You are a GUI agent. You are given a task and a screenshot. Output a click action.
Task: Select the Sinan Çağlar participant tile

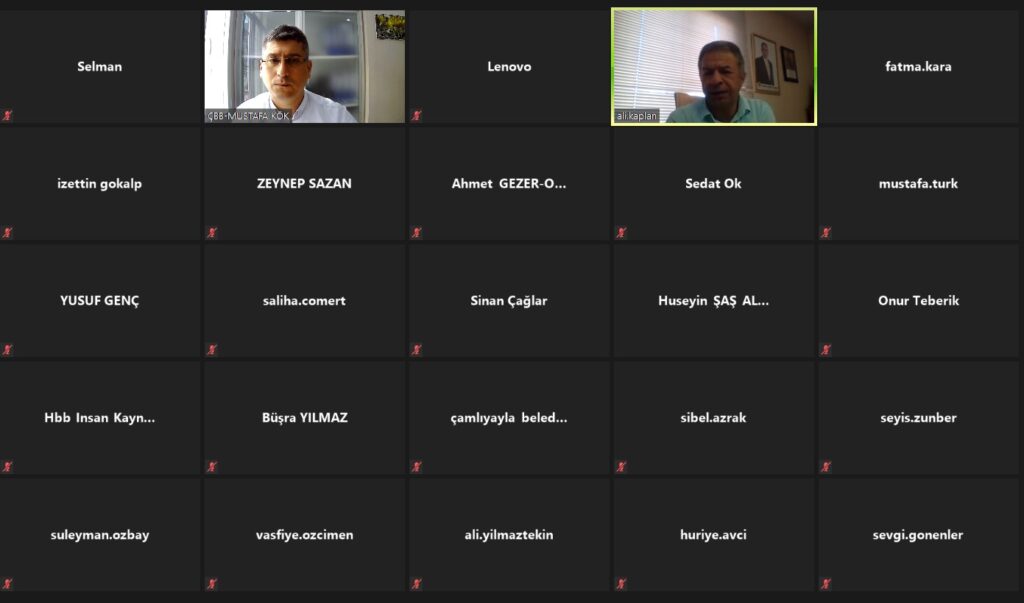point(509,301)
